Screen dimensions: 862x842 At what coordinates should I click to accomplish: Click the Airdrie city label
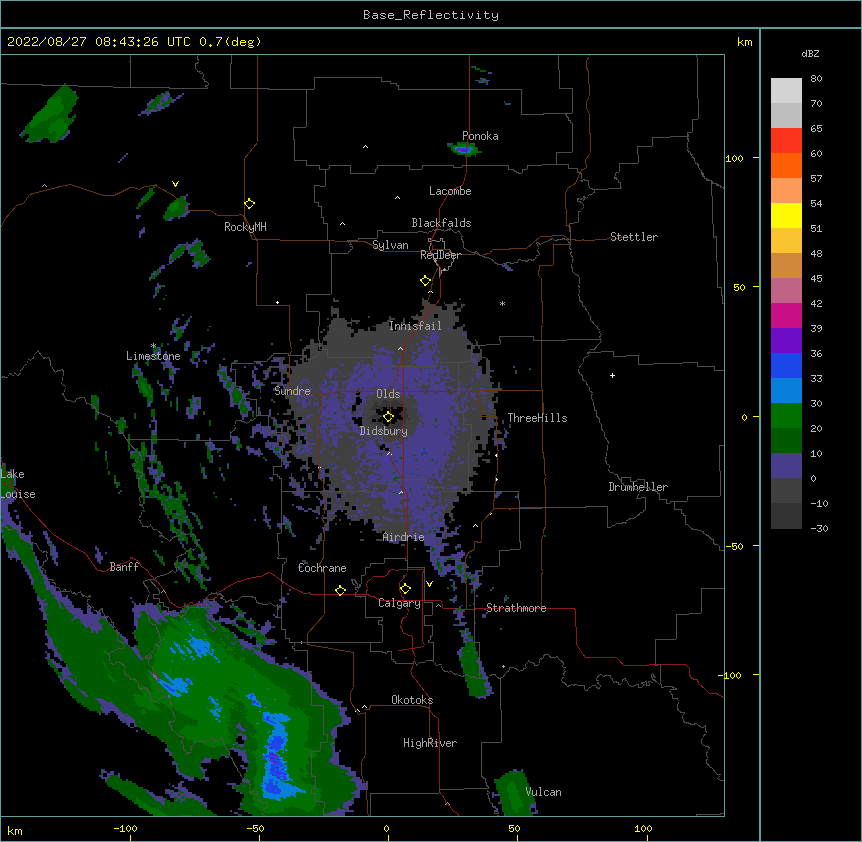click(404, 537)
